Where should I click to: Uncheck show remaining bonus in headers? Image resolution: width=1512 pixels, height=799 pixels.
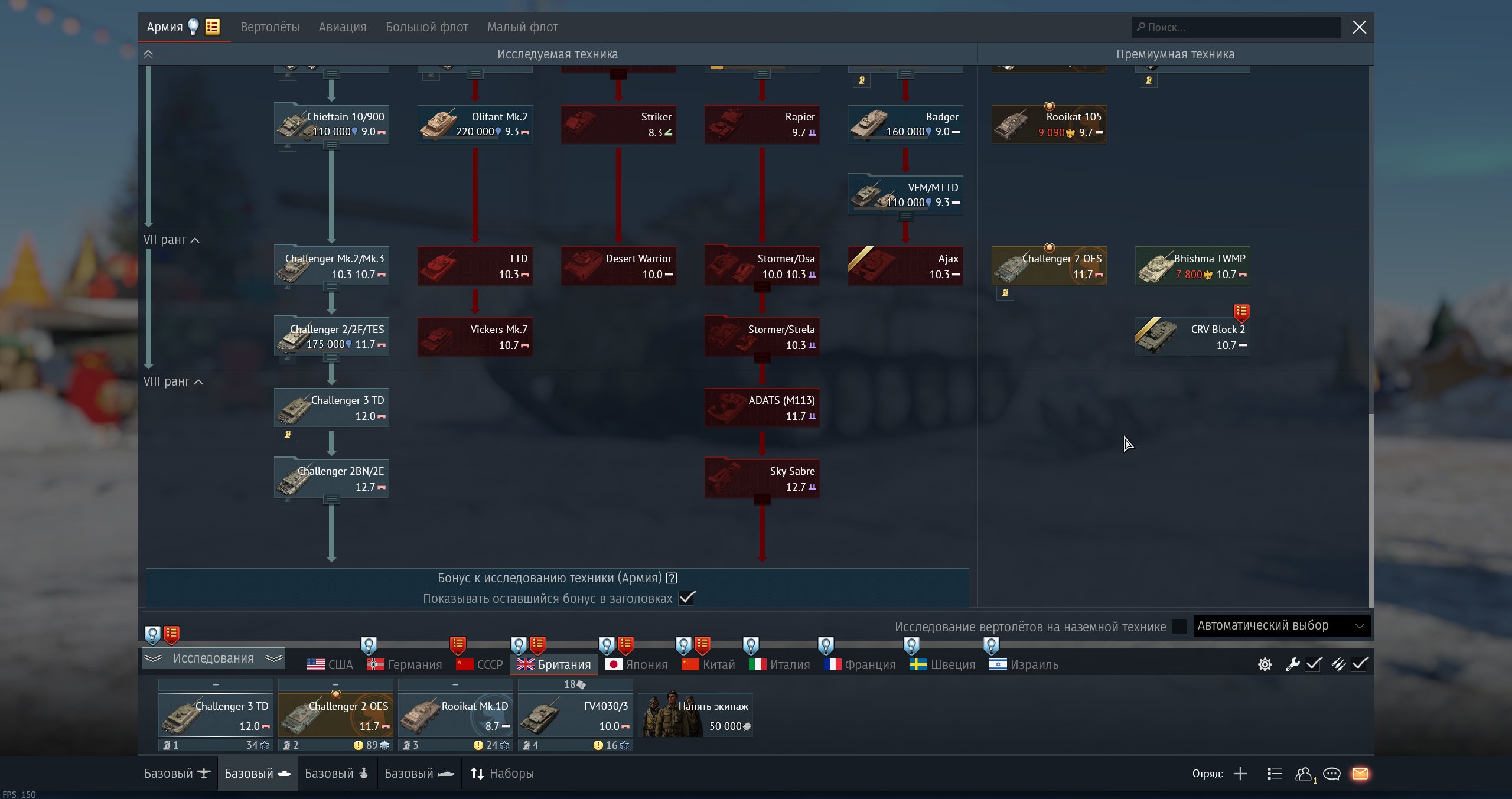[687, 598]
